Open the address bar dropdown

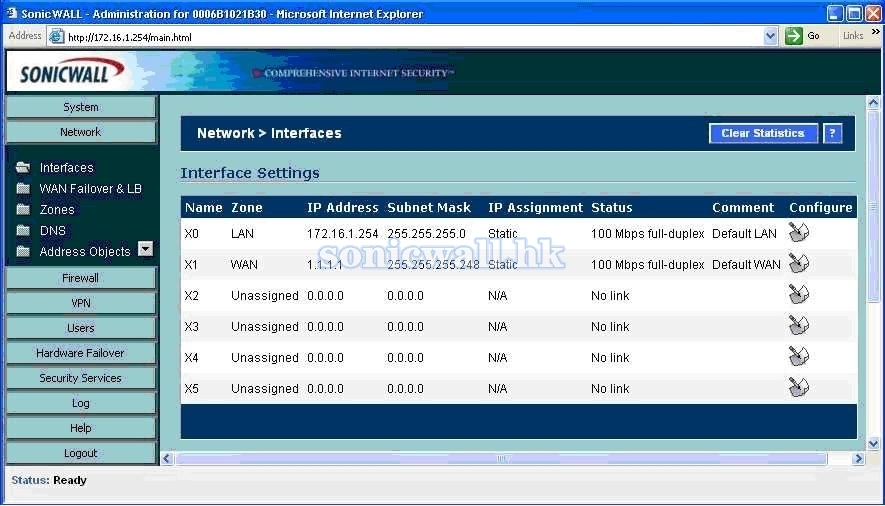coord(770,37)
